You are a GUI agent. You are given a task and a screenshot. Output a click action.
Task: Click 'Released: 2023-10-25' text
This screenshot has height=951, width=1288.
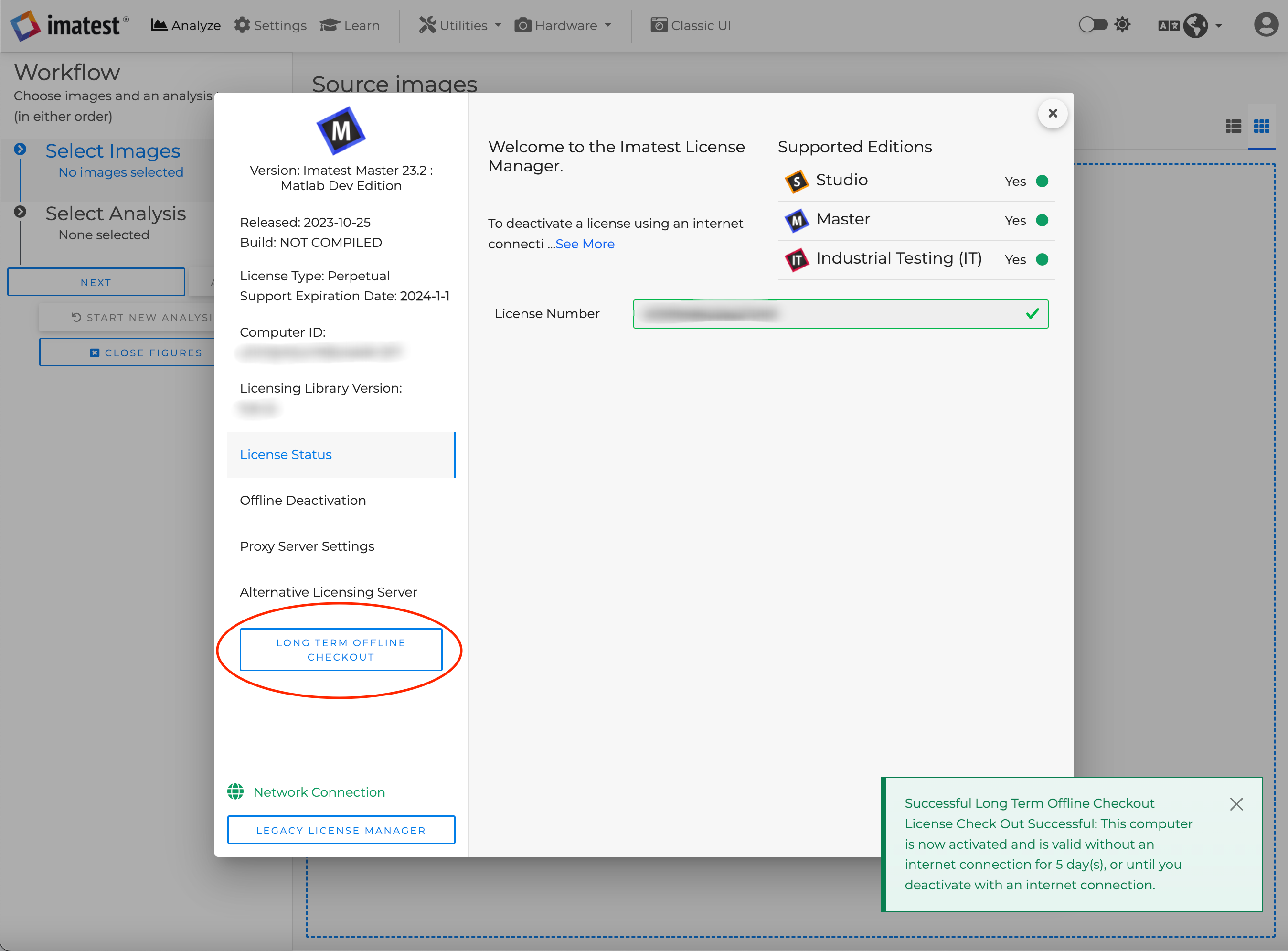305,222
